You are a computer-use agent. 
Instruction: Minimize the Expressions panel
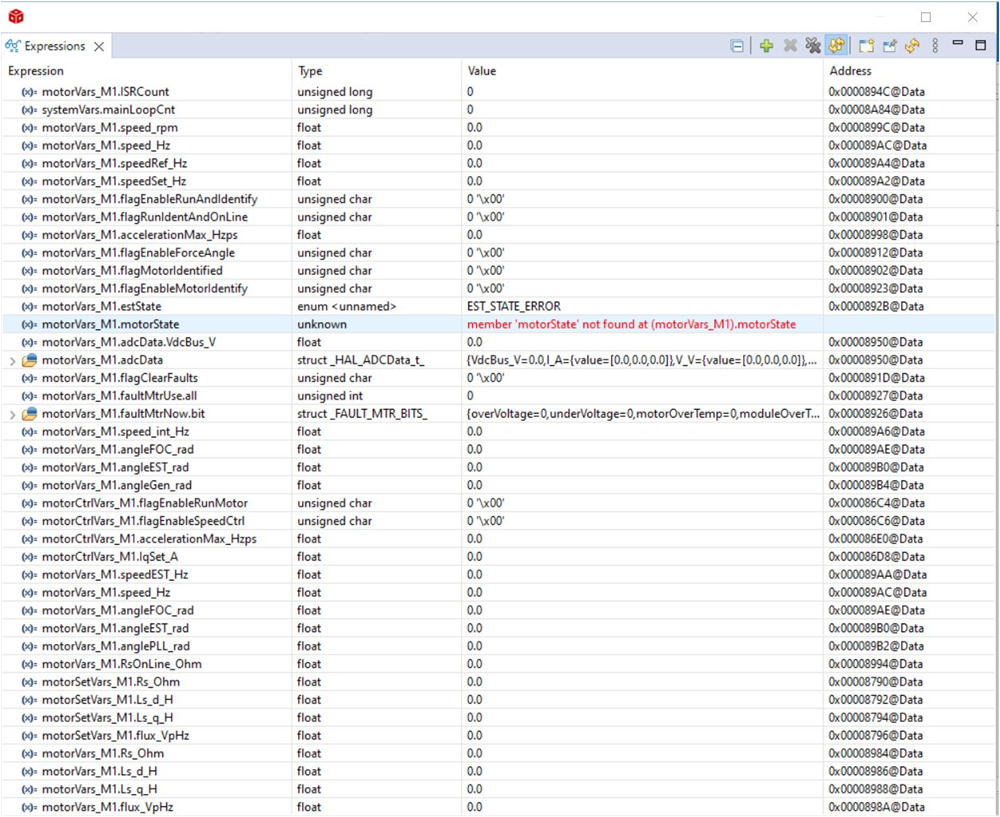956,44
